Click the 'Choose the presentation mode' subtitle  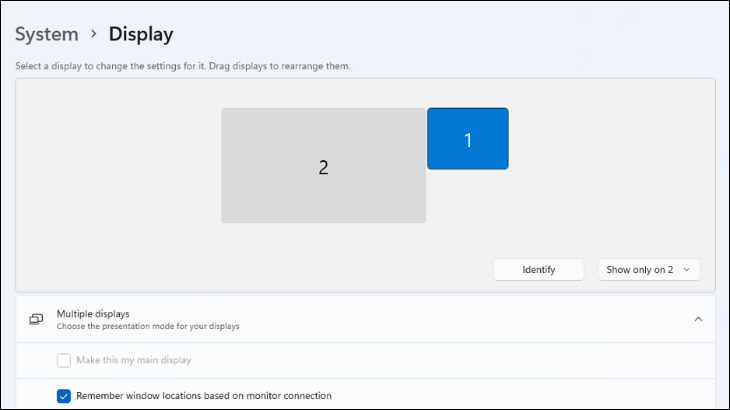(148, 326)
